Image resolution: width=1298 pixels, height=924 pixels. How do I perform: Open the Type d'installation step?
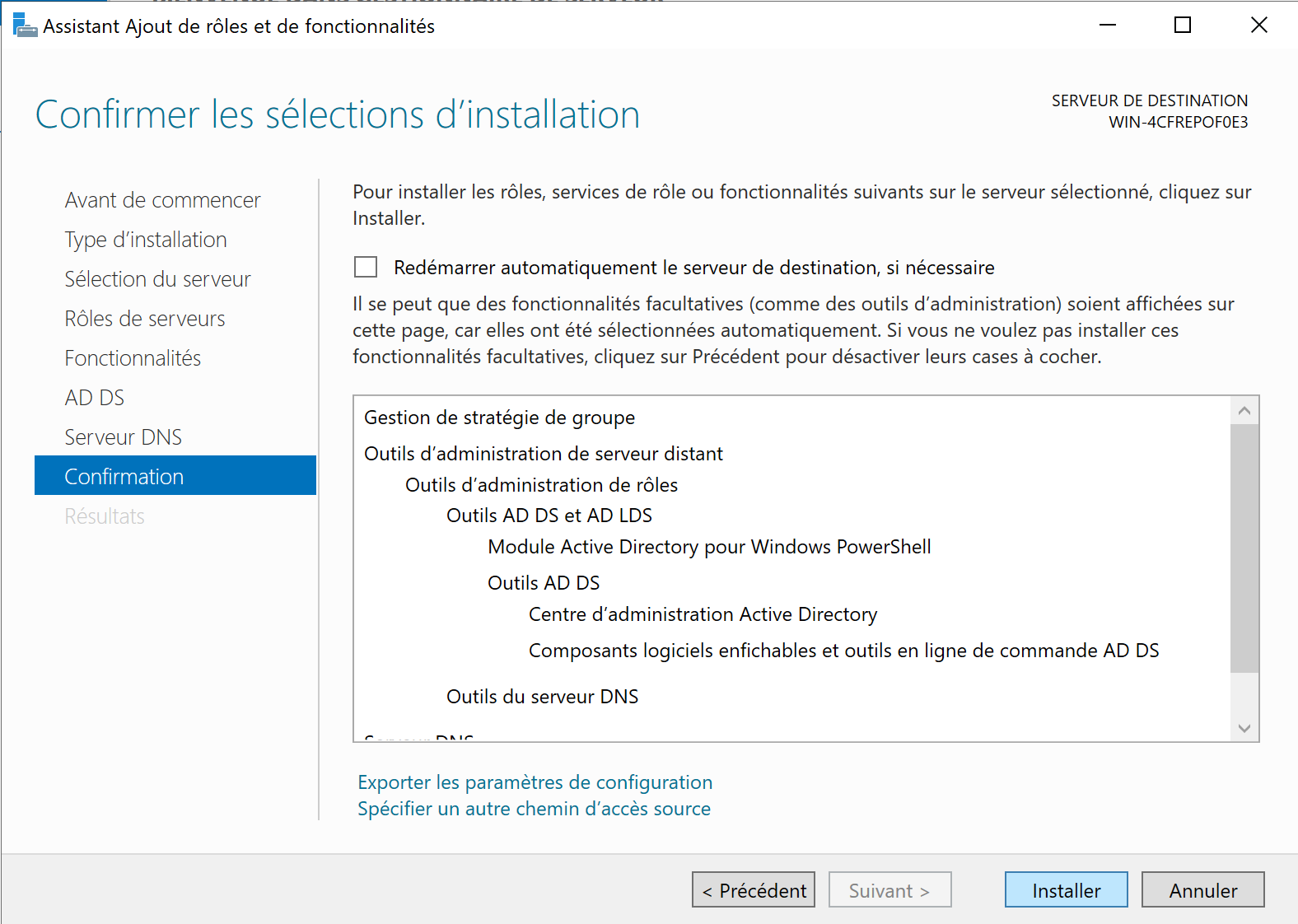pos(146,240)
